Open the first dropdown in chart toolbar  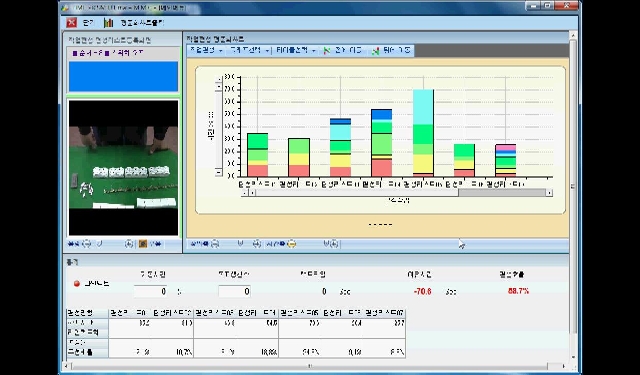tap(206, 51)
